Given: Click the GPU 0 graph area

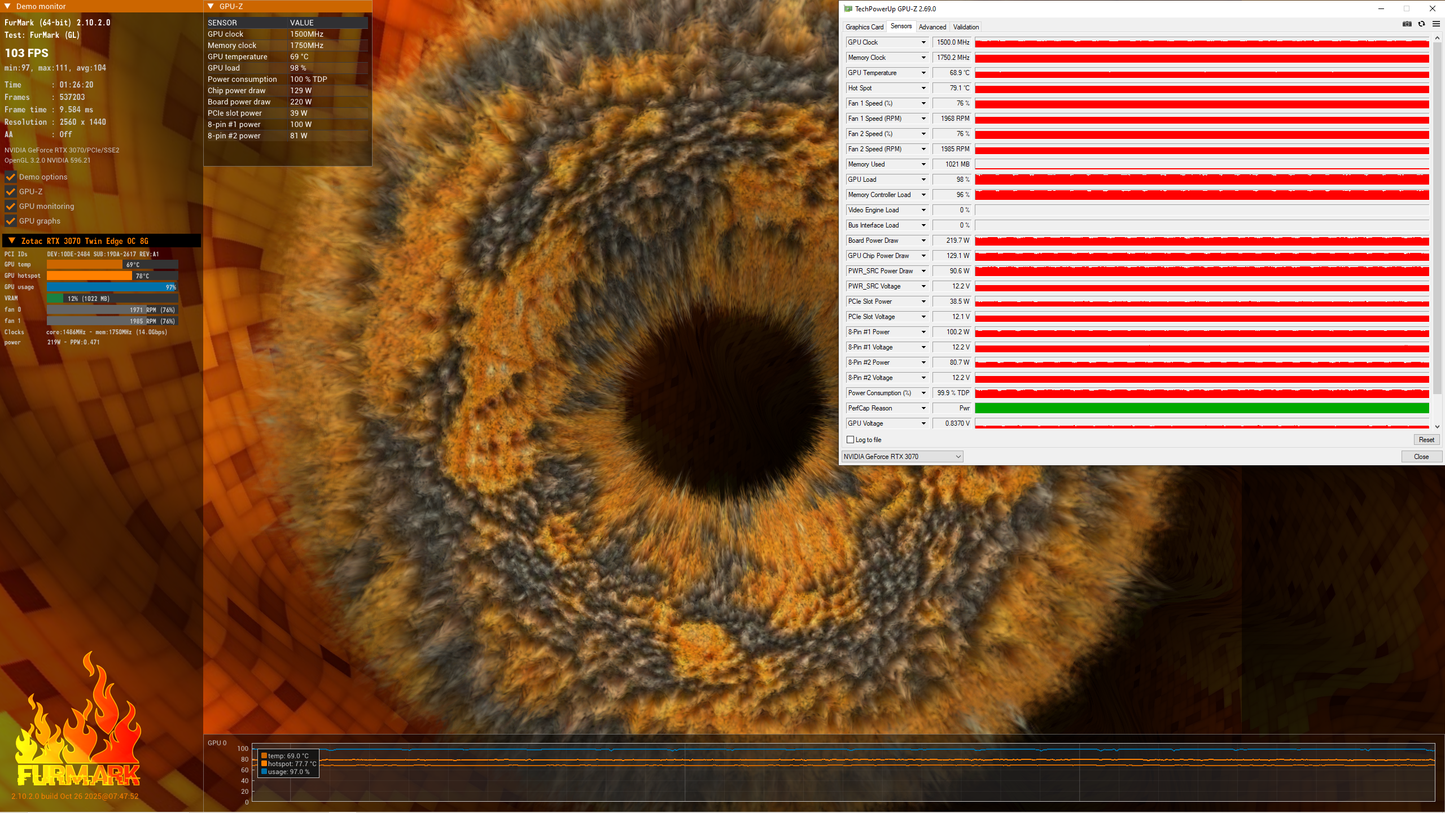Looking at the screenshot, I should 843,774.
